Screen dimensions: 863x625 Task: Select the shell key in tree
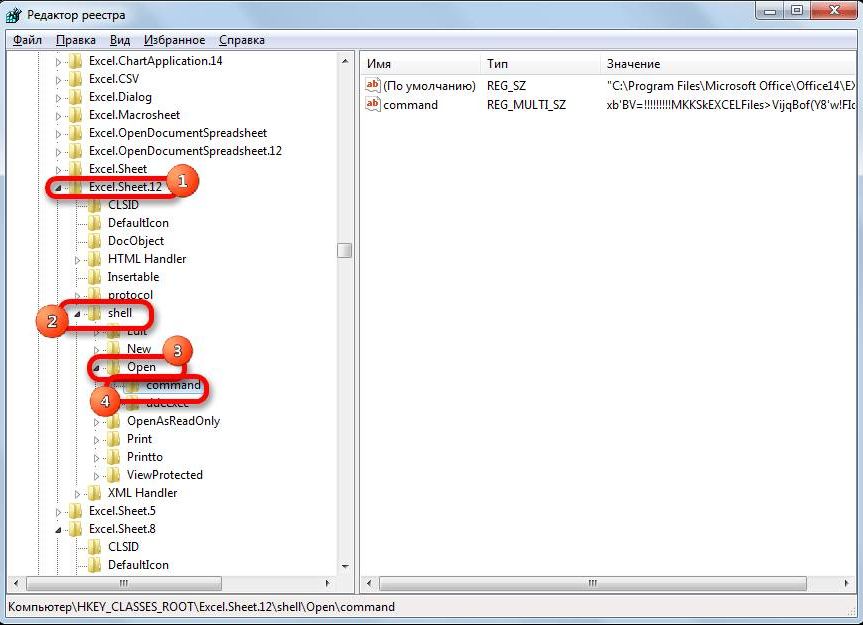point(120,313)
